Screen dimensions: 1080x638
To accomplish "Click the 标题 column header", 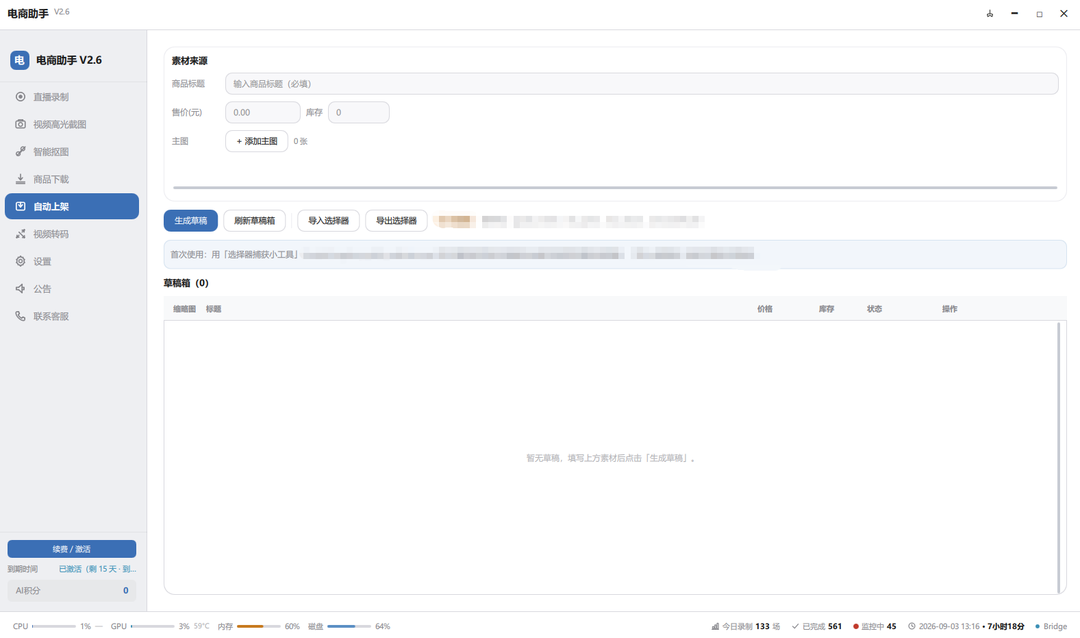I will pyautogui.click(x=214, y=309).
